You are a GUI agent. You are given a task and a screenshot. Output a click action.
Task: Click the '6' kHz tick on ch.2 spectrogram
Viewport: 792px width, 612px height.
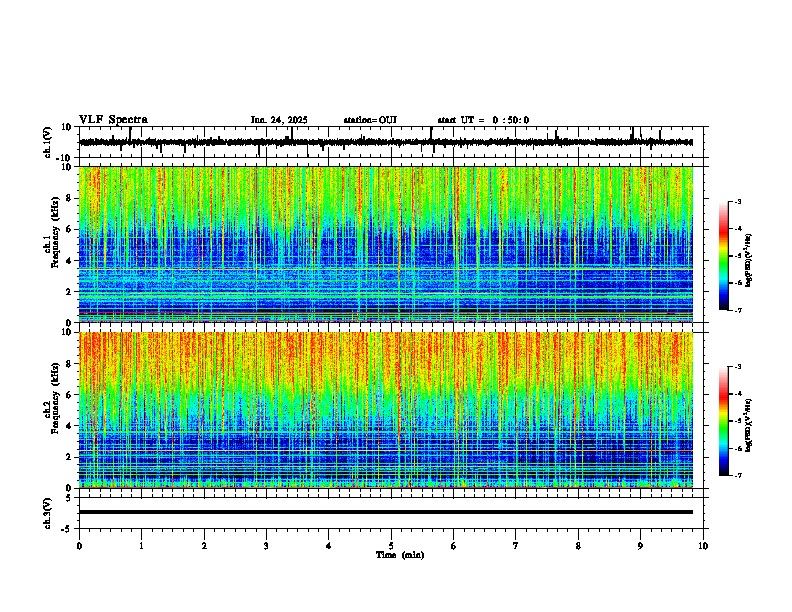(69, 395)
